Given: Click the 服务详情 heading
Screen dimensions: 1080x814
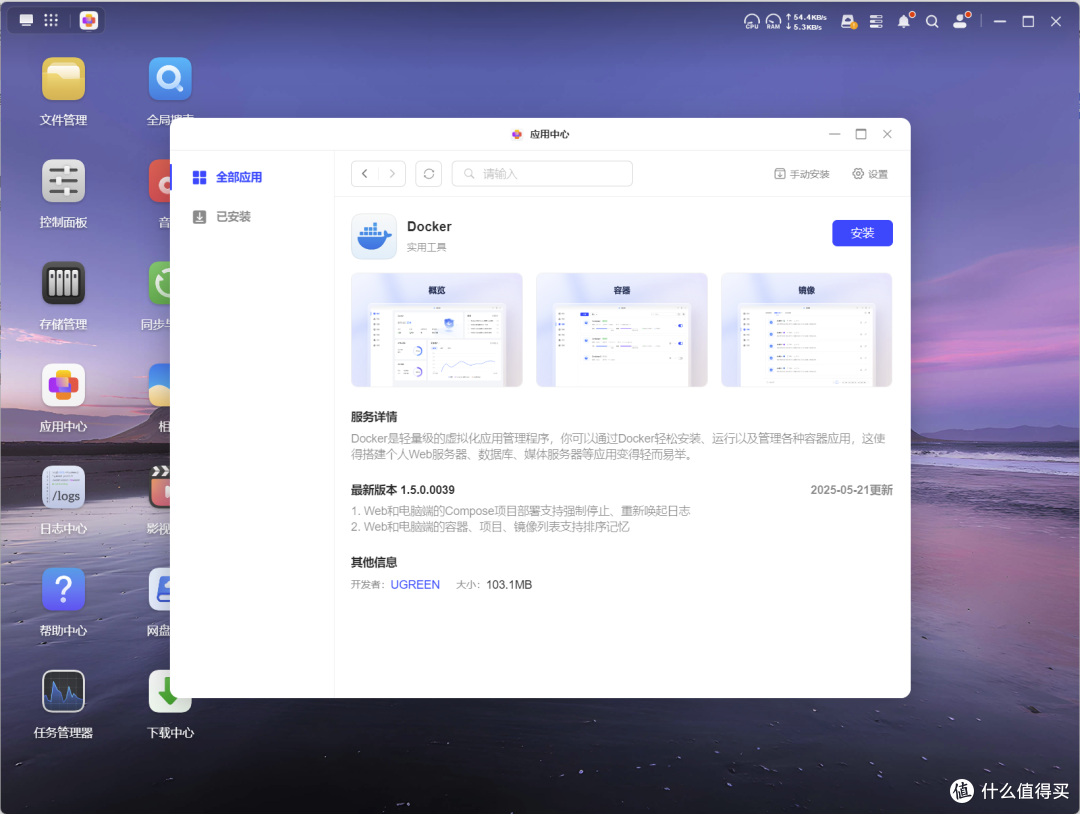Looking at the screenshot, I should [374, 417].
